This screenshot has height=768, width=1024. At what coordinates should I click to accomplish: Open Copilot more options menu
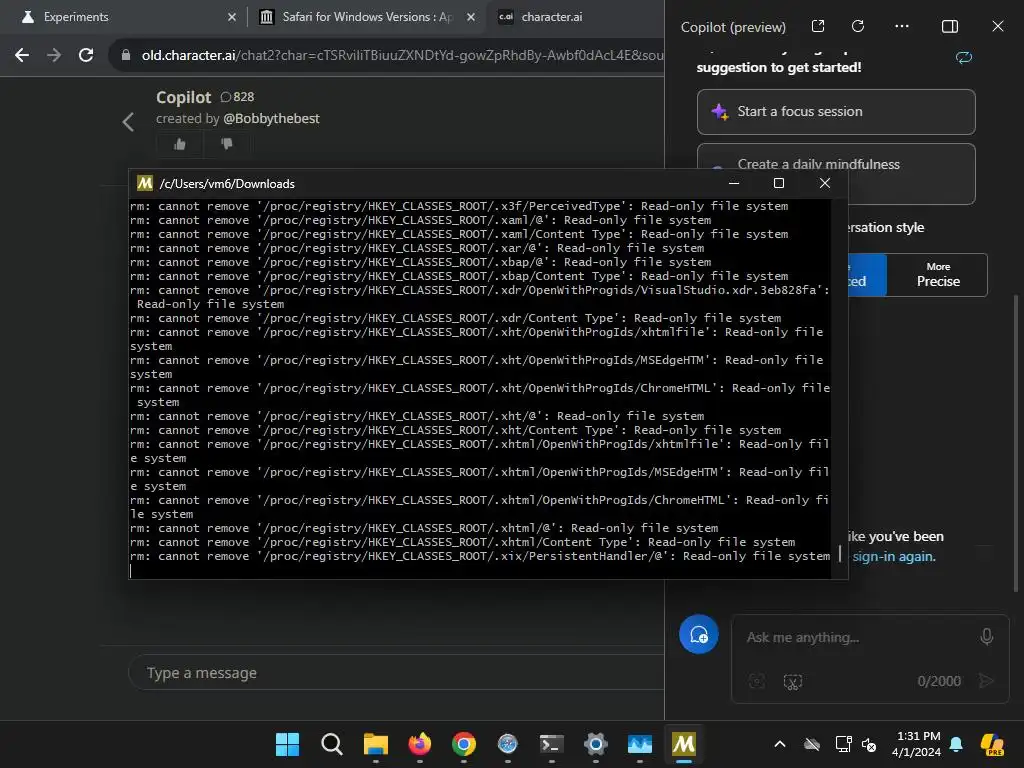[902, 26]
